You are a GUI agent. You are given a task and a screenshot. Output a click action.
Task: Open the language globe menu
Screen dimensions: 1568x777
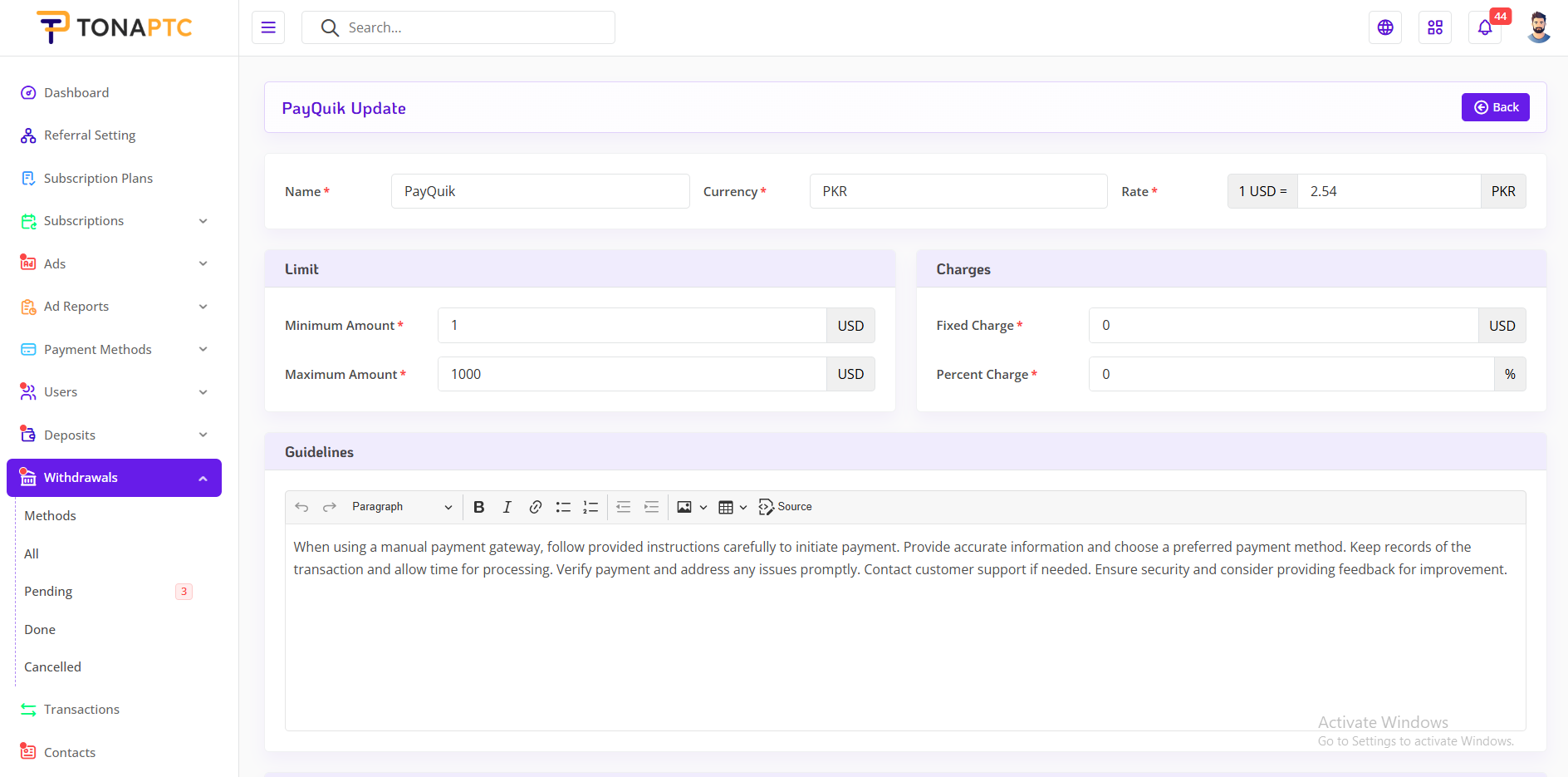[x=1385, y=27]
